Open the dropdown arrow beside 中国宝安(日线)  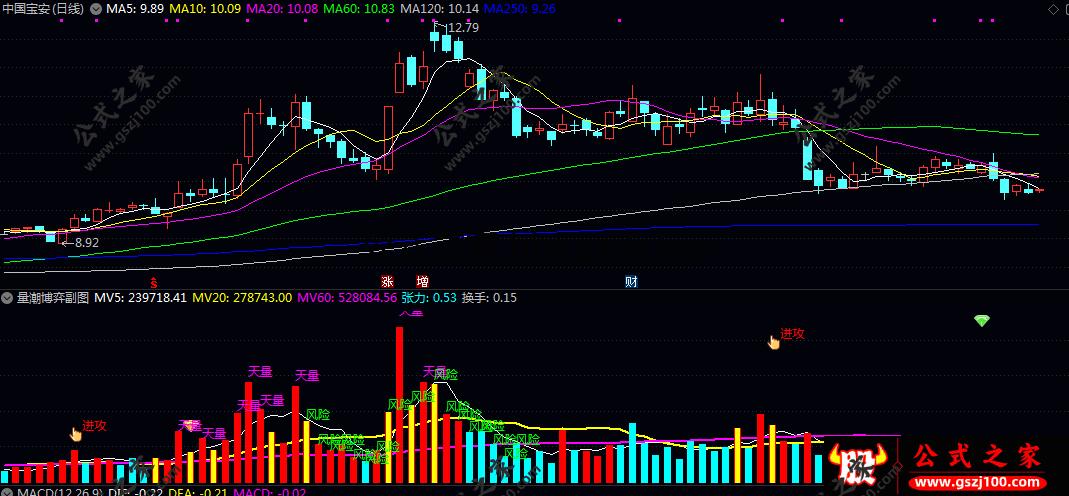click(x=95, y=9)
